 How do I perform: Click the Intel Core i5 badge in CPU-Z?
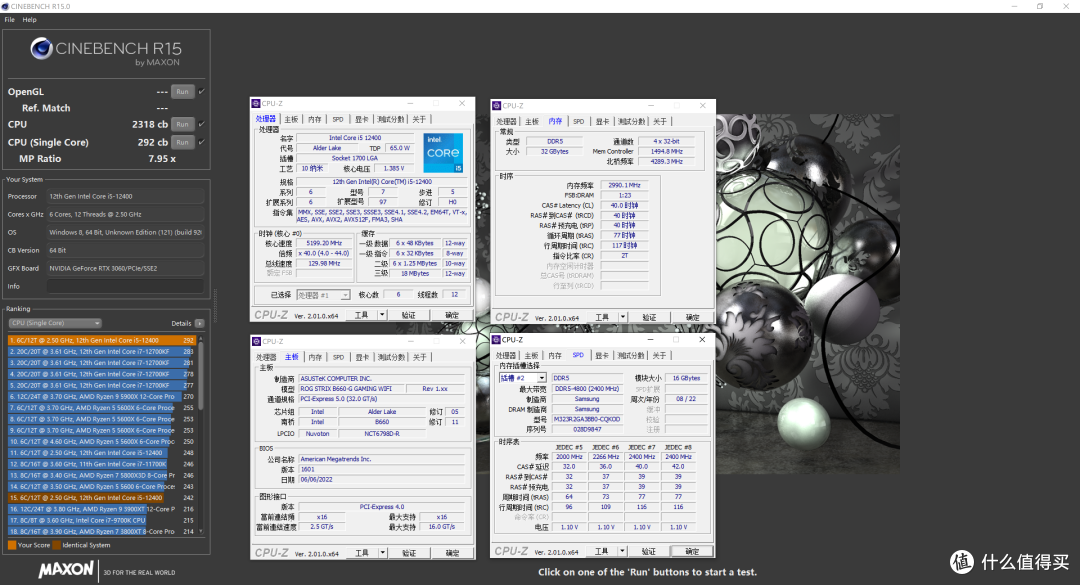(443, 152)
